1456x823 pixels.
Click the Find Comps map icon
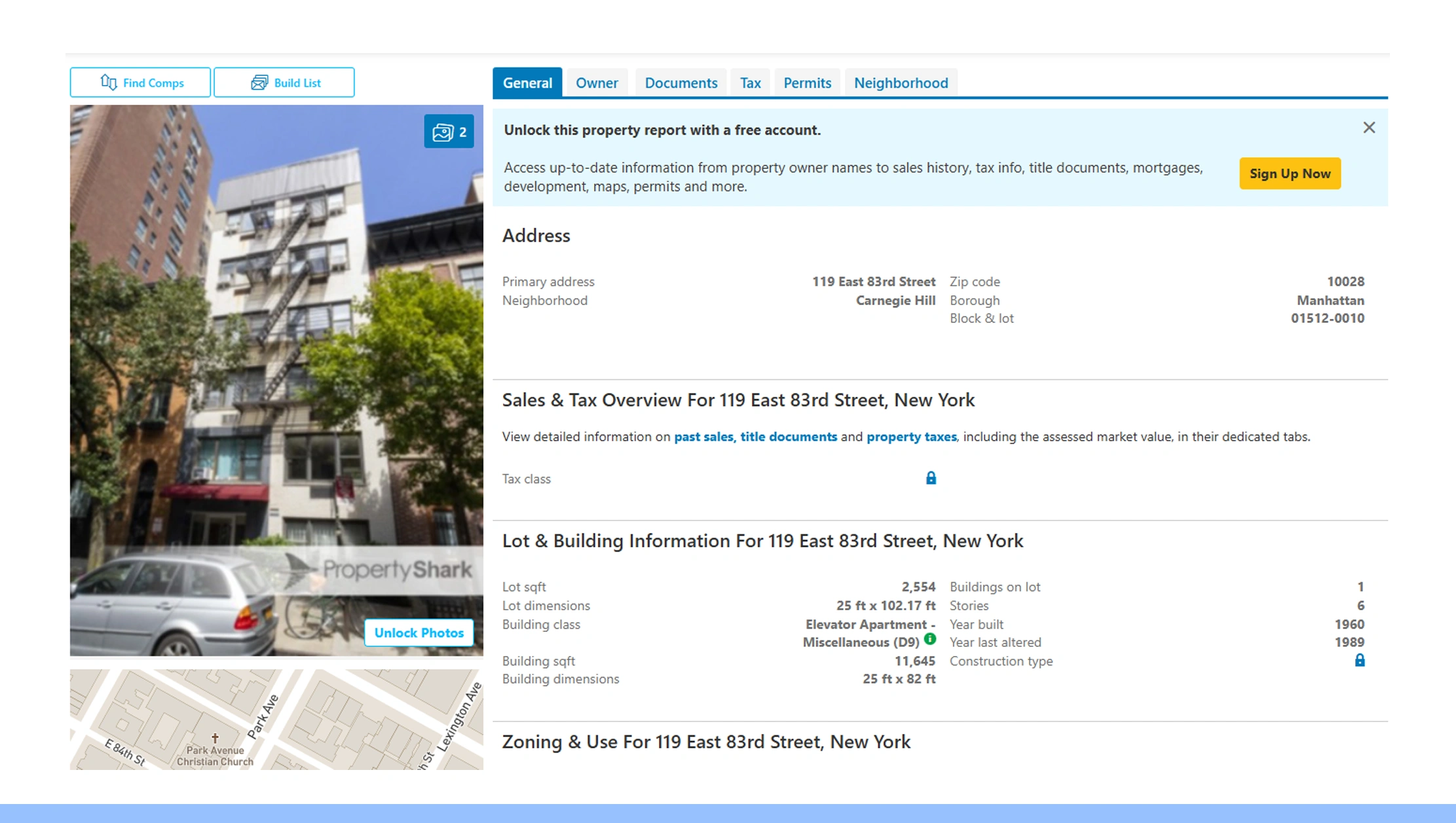coord(109,82)
